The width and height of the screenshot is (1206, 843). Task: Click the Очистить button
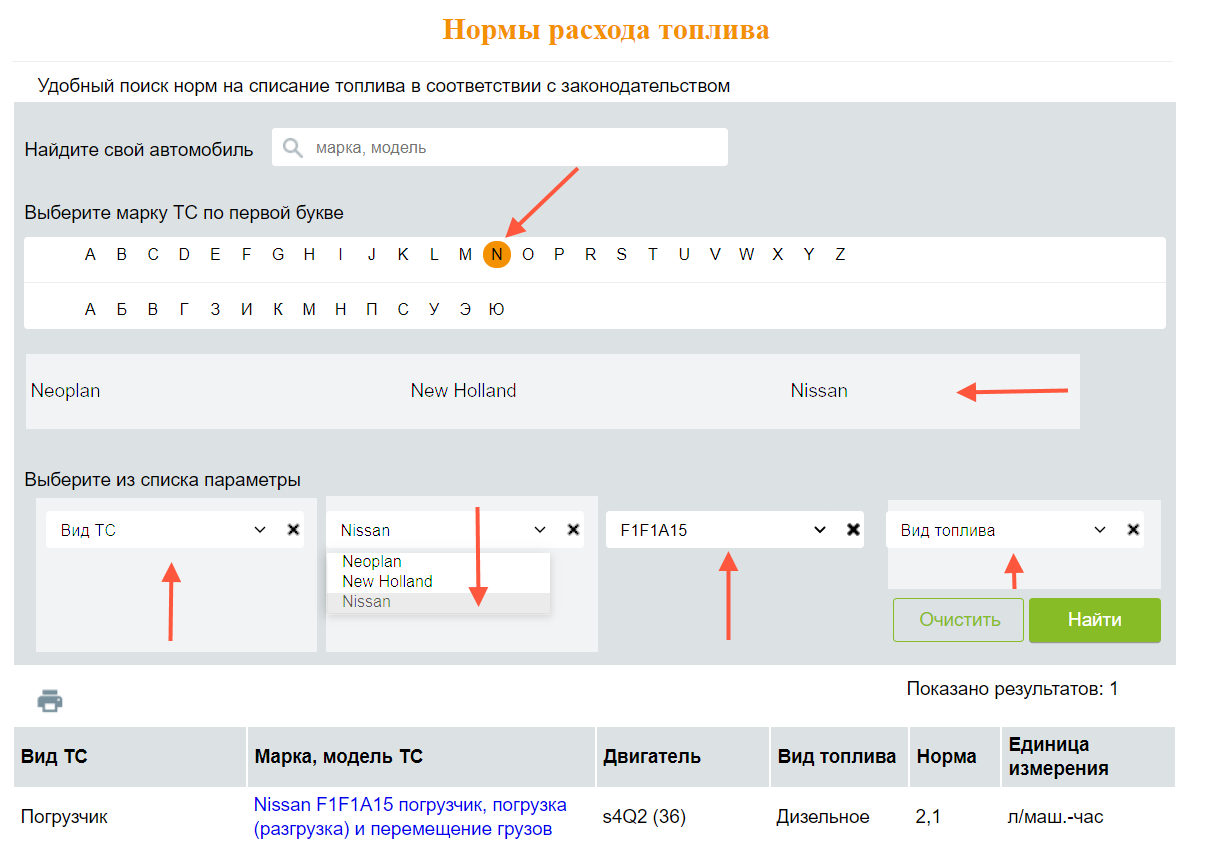(x=959, y=620)
